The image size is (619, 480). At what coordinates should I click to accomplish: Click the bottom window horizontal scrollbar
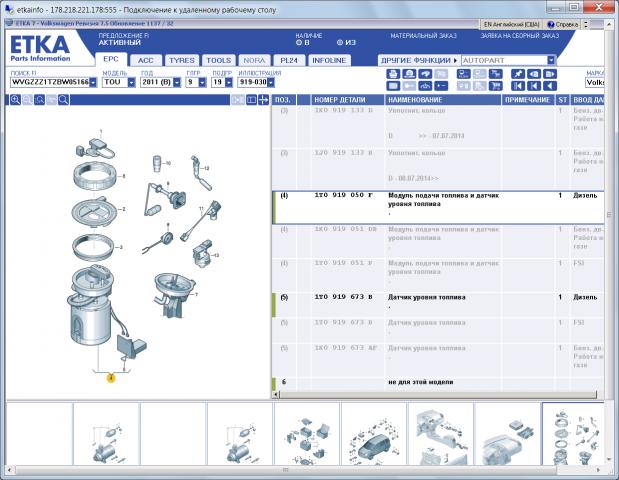point(285,470)
